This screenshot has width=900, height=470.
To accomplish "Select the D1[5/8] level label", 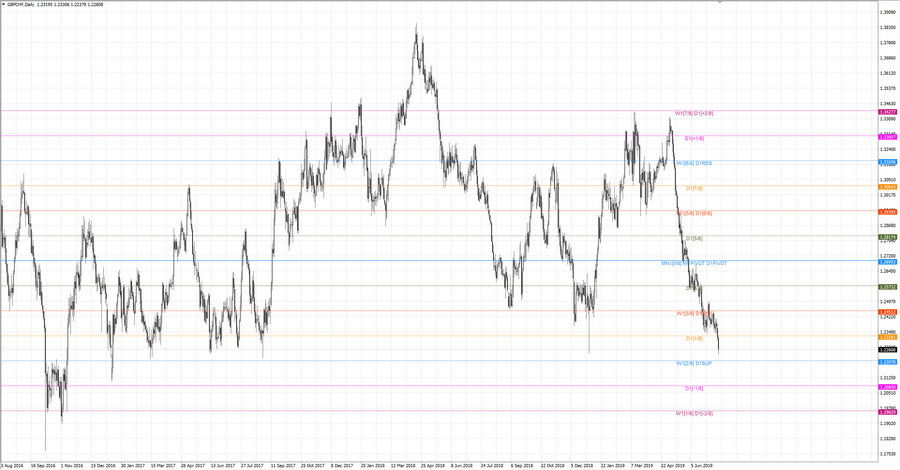I will click(694, 238).
